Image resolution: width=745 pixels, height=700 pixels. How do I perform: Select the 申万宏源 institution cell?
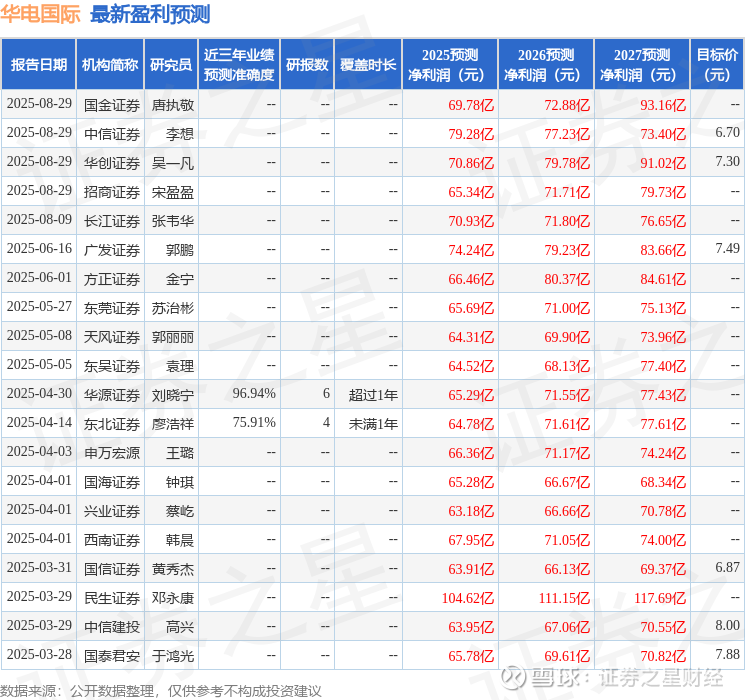[112, 453]
